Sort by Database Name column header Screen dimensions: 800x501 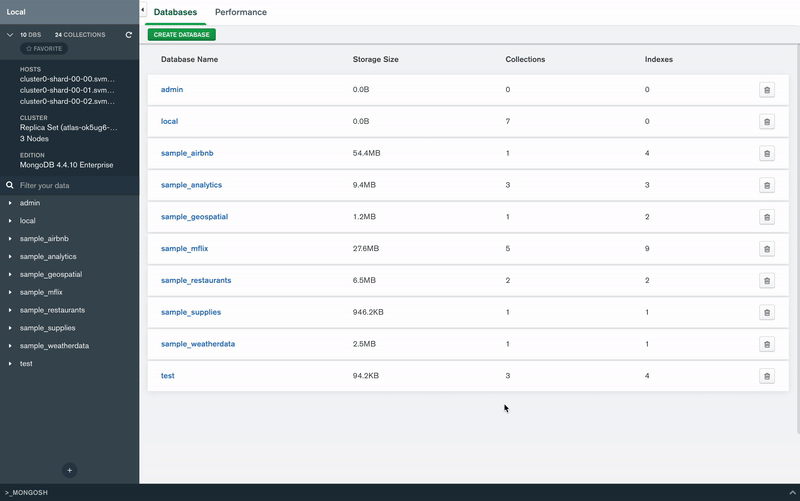(x=189, y=59)
